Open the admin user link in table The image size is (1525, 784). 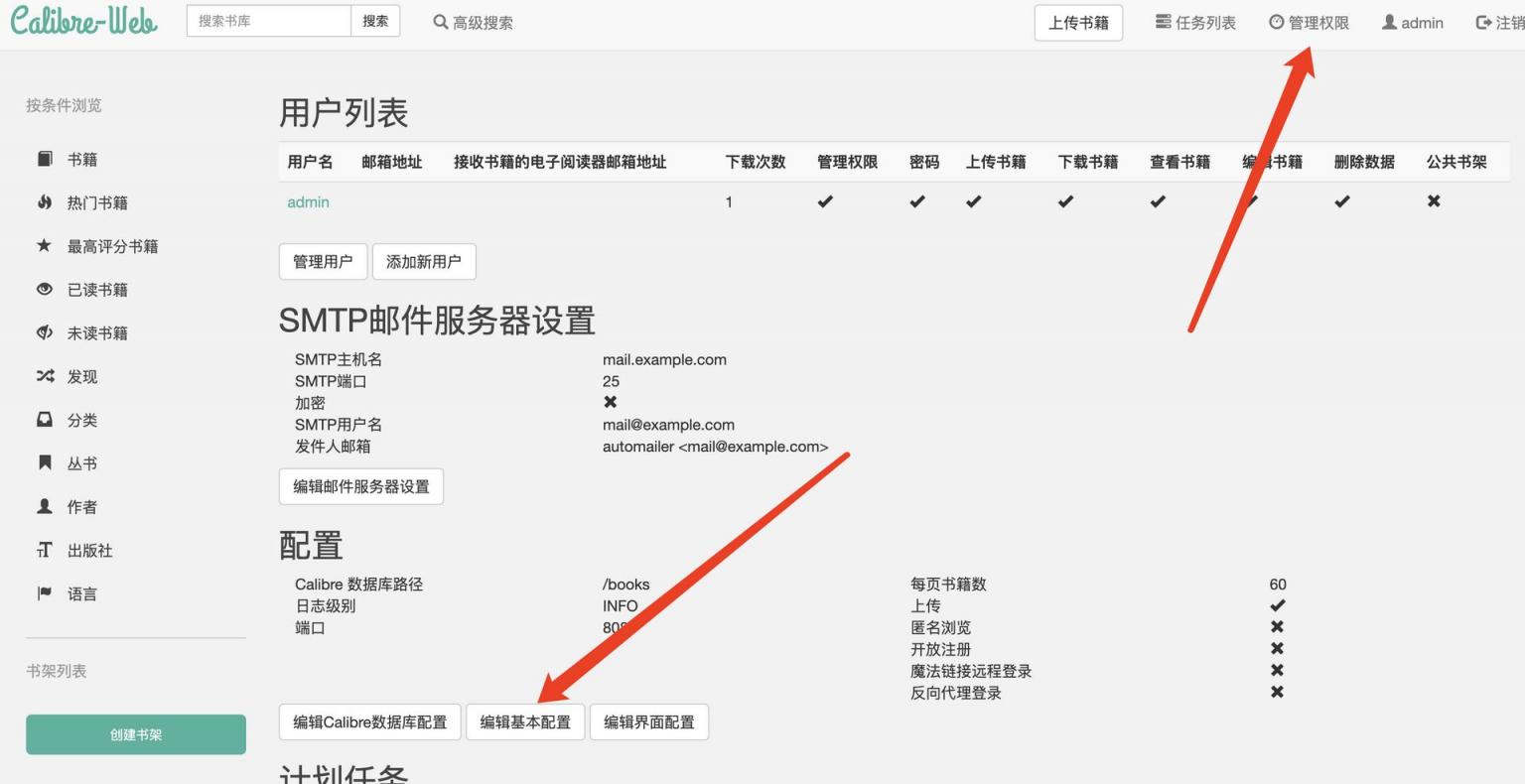coord(308,202)
